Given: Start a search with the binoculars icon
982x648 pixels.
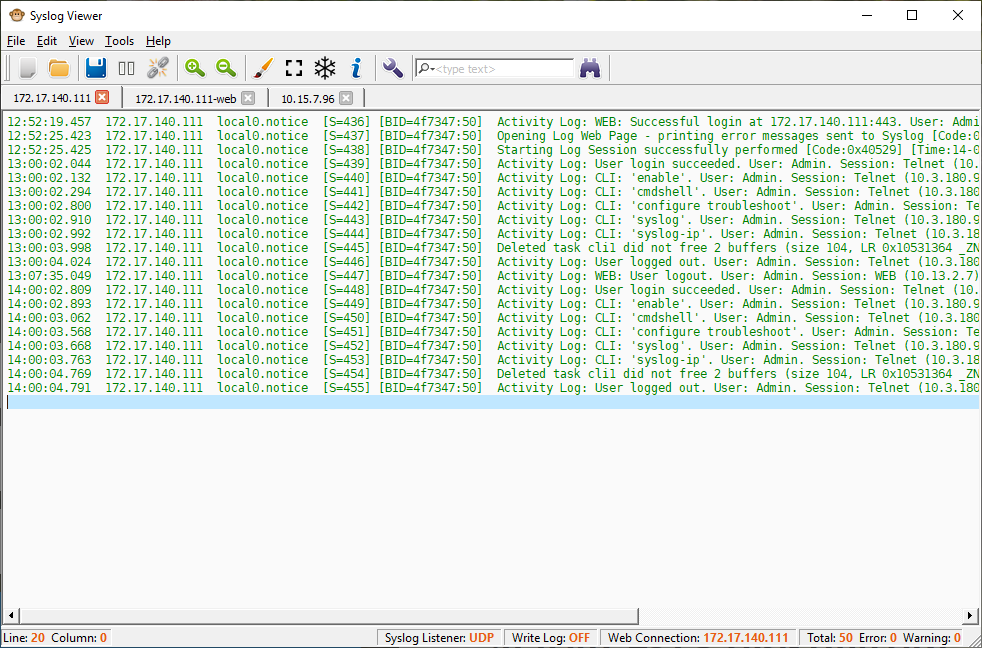Looking at the screenshot, I should click(x=590, y=67).
